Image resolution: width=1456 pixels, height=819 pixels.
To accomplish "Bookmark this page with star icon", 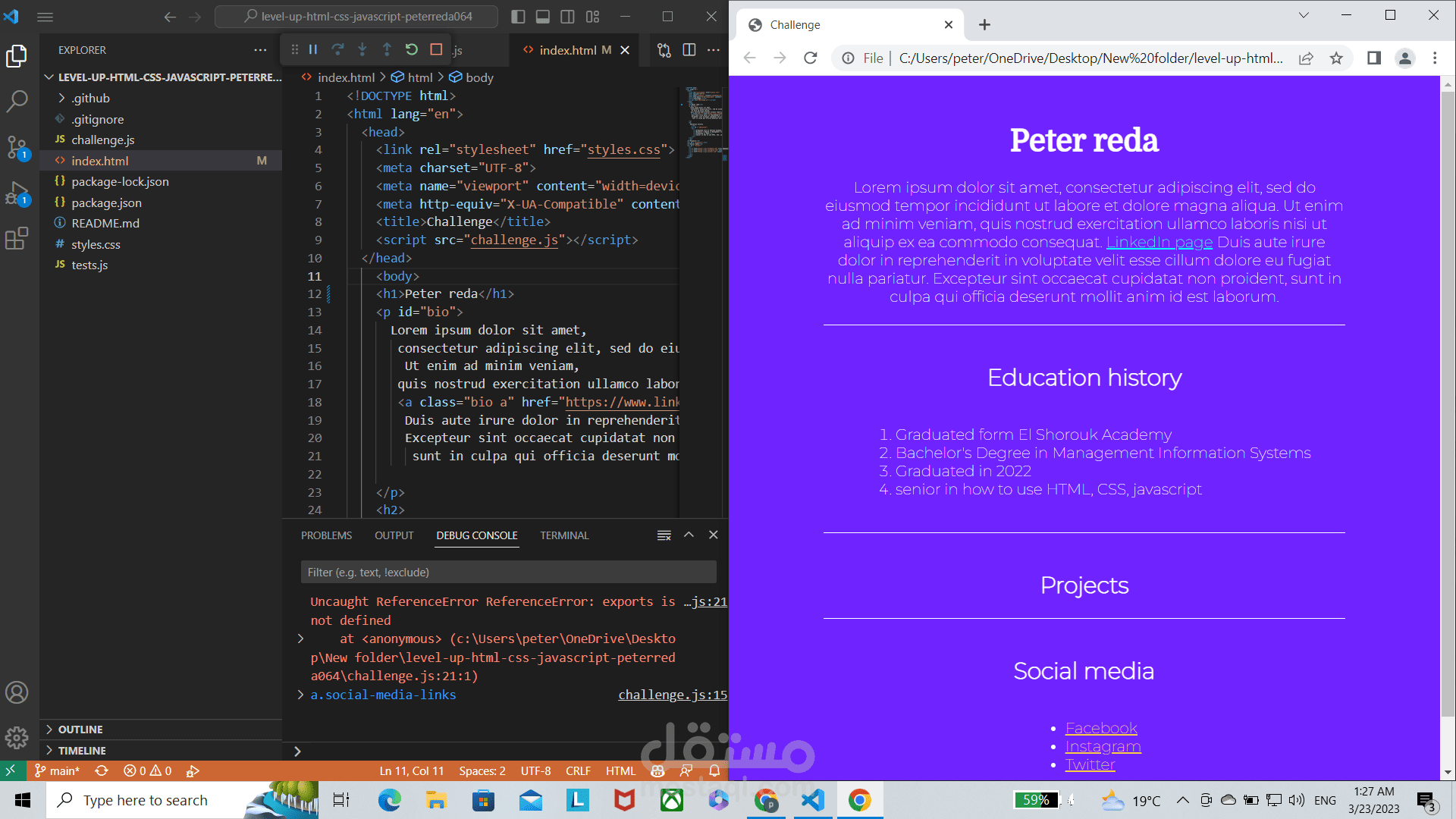I will pyautogui.click(x=1336, y=58).
